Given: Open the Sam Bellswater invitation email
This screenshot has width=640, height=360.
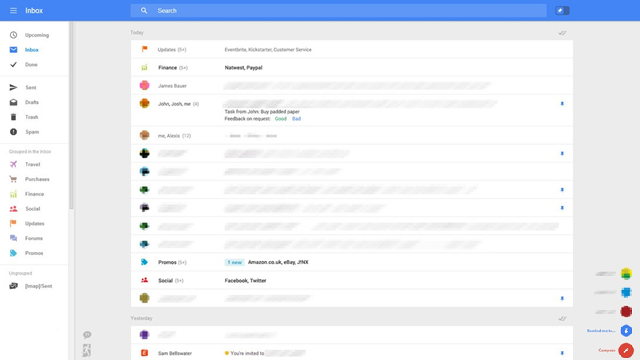Looking at the screenshot, I should (352, 353).
